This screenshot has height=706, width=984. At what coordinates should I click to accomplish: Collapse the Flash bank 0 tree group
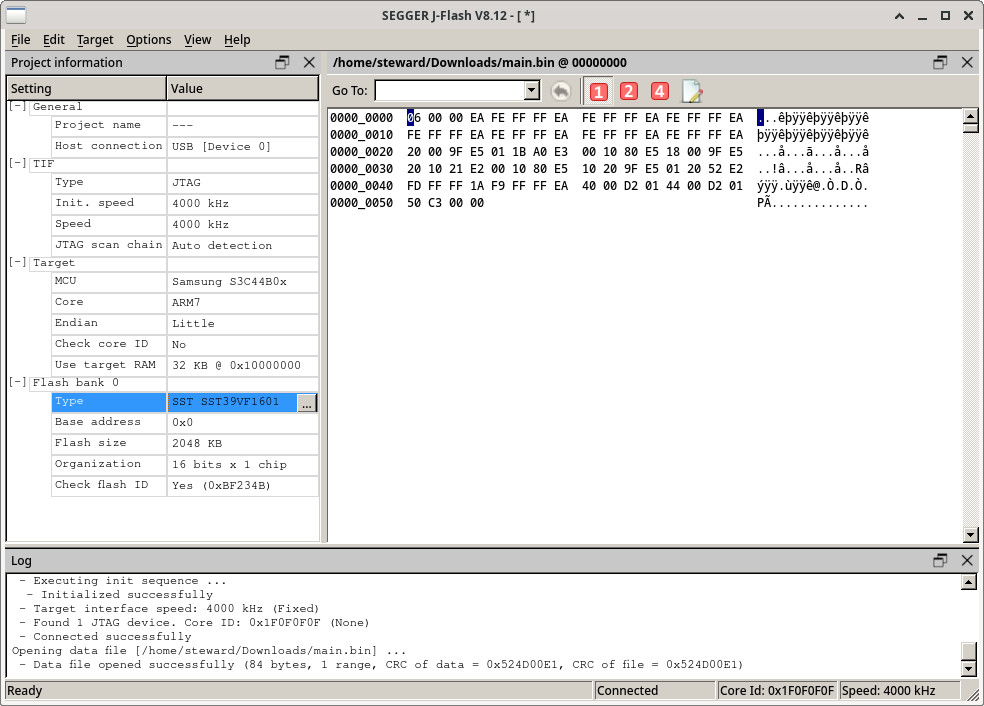pyautogui.click(x=18, y=382)
